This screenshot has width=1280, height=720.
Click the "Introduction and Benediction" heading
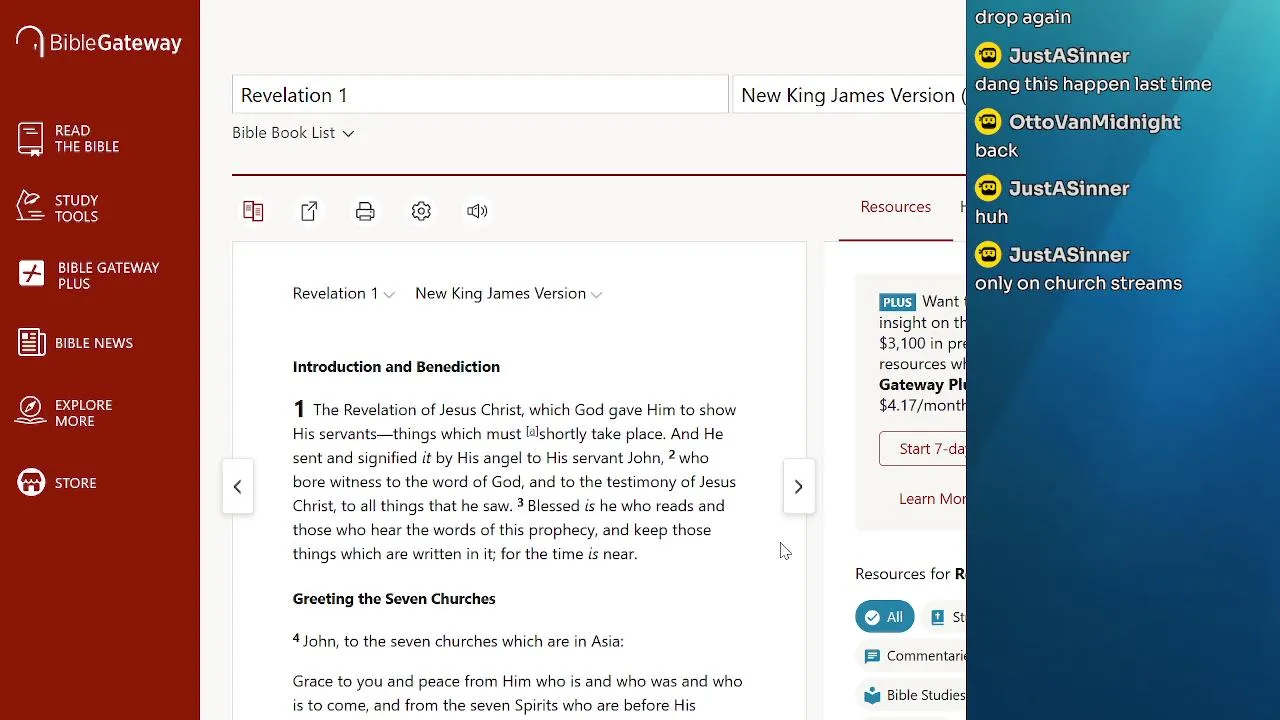click(396, 367)
